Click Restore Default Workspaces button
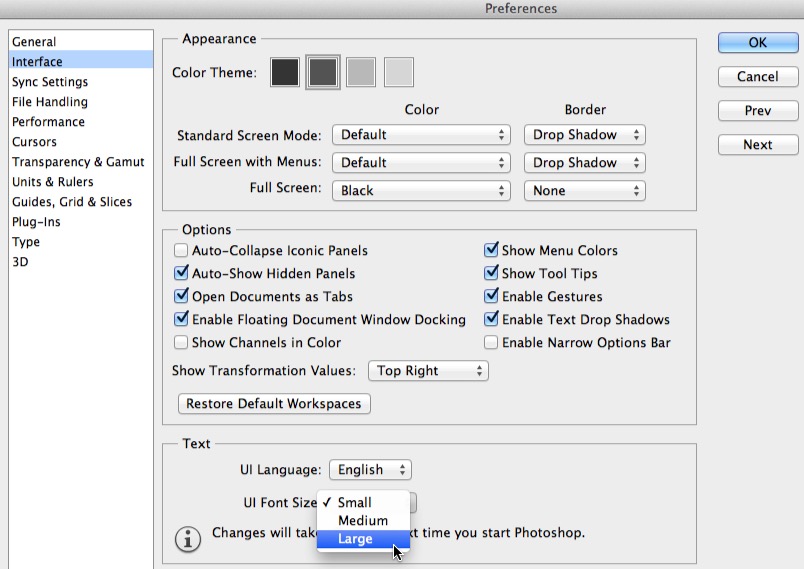 click(x=274, y=403)
